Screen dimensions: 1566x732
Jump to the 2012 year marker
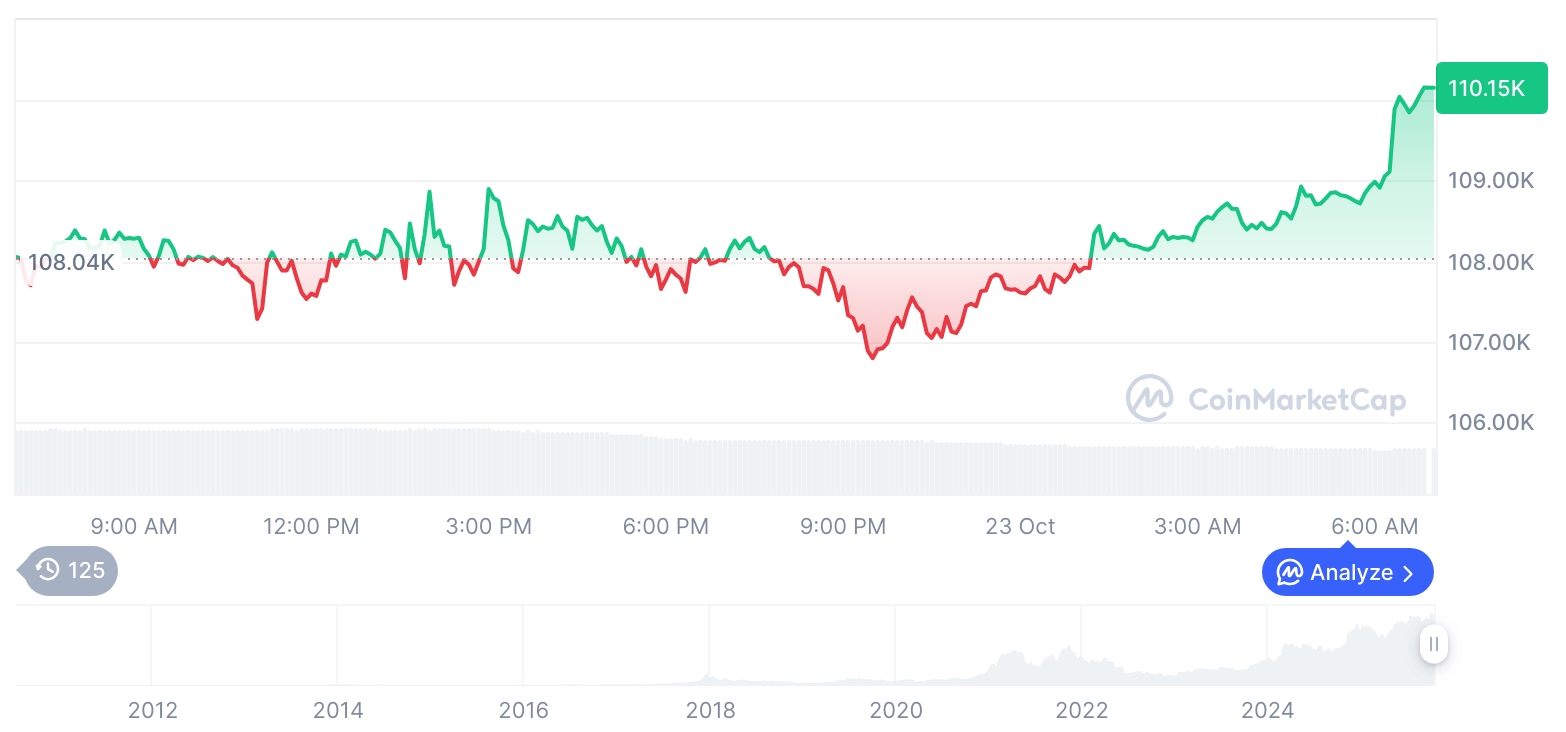pos(153,710)
